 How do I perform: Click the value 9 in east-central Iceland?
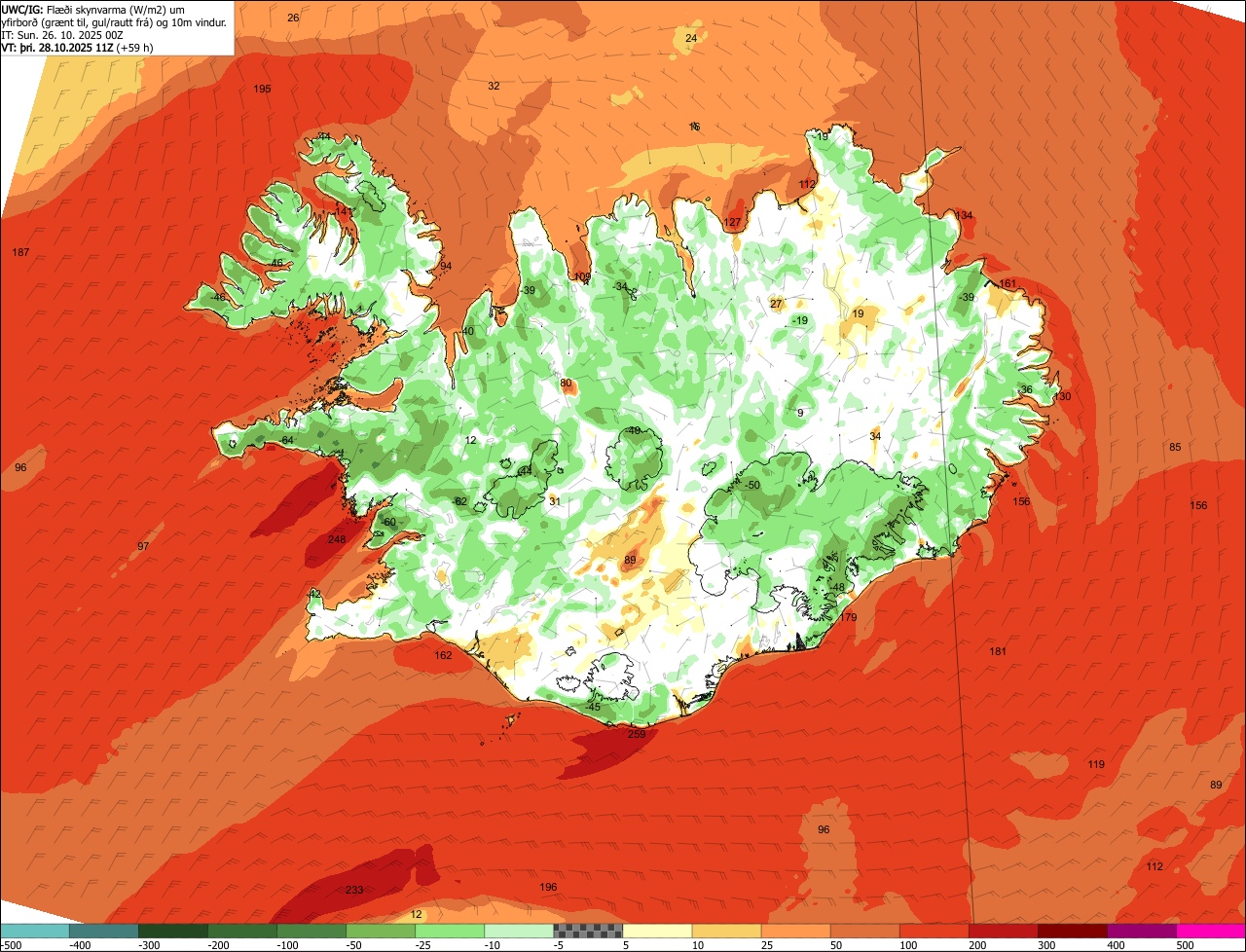point(800,413)
